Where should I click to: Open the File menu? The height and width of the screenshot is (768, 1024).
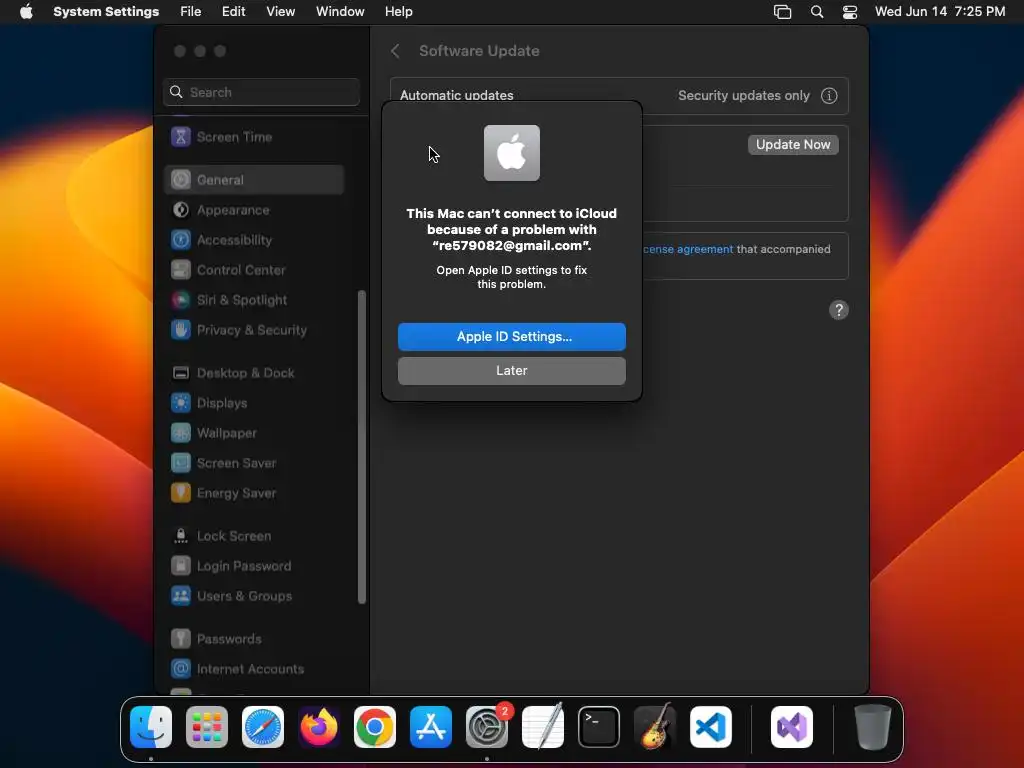click(x=191, y=12)
